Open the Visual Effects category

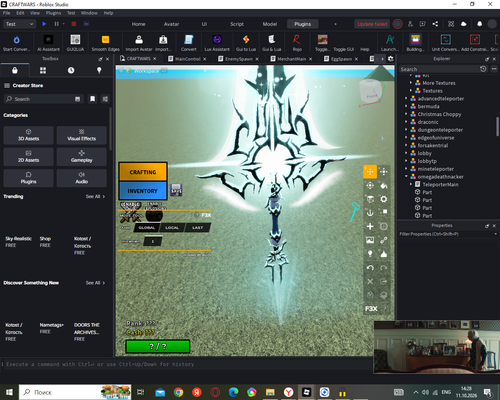(x=82, y=135)
